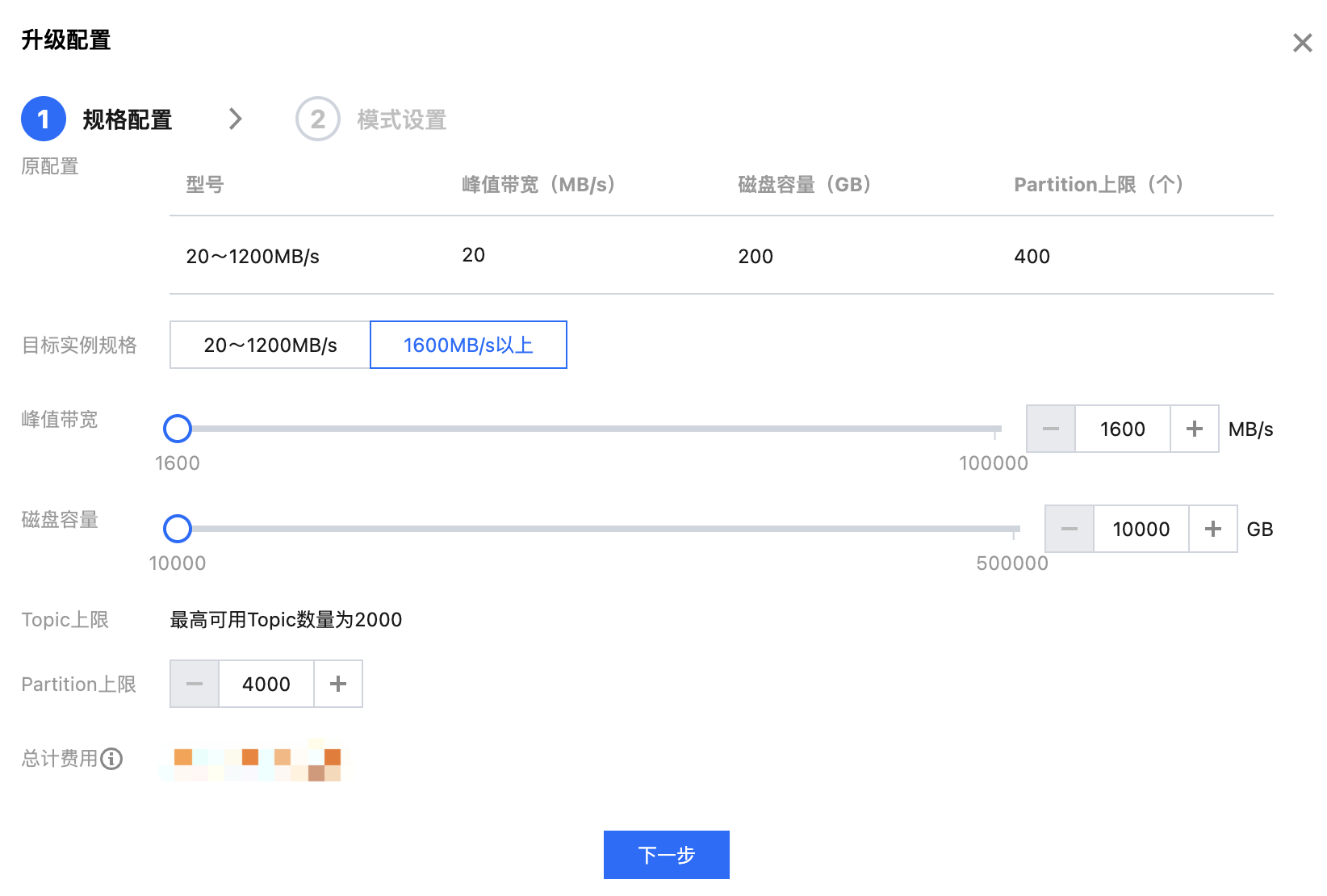Select the 20~1200MB/s target spec option
1327x896 pixels.
coord(269,345)
